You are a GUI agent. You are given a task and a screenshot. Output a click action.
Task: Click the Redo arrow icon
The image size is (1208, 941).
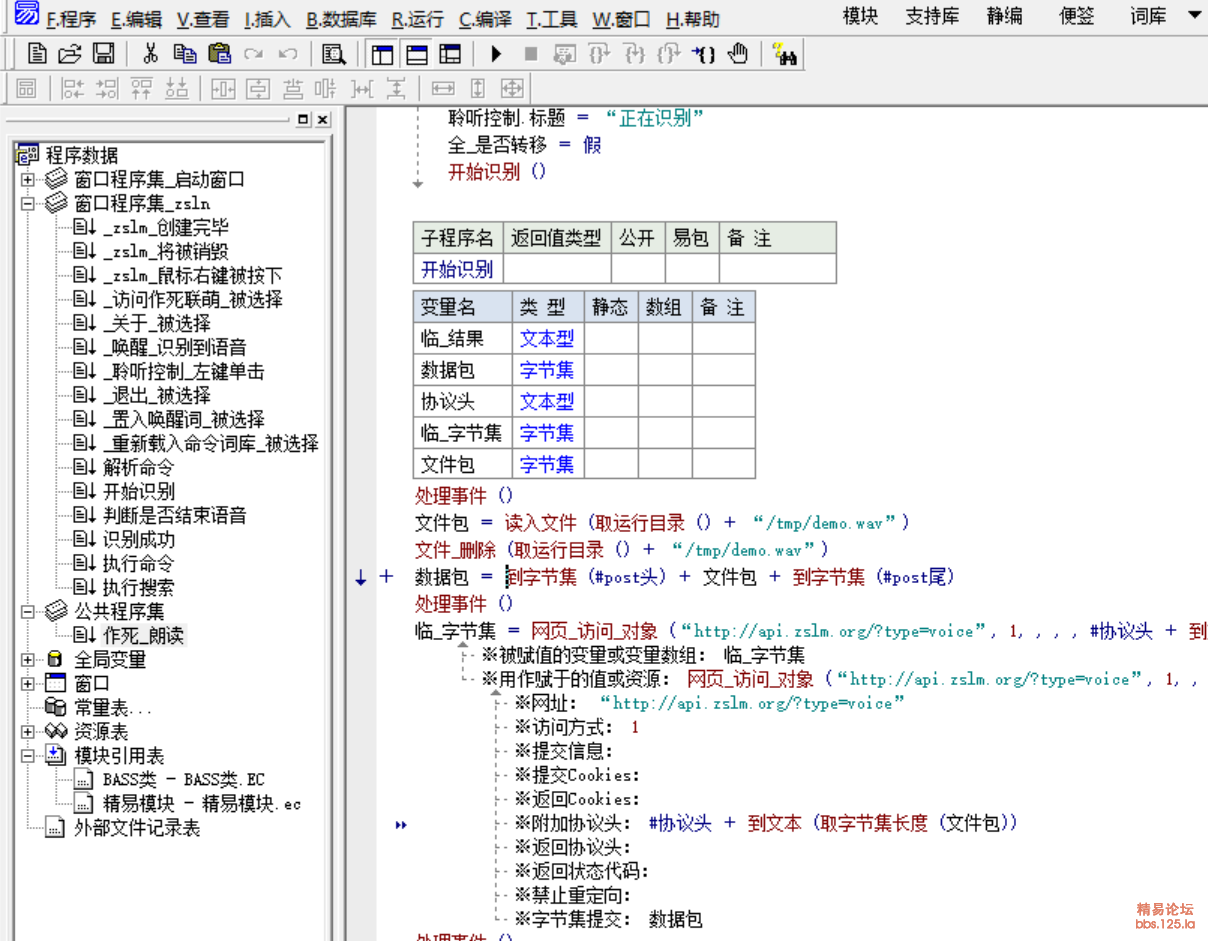tap(253, 54)
